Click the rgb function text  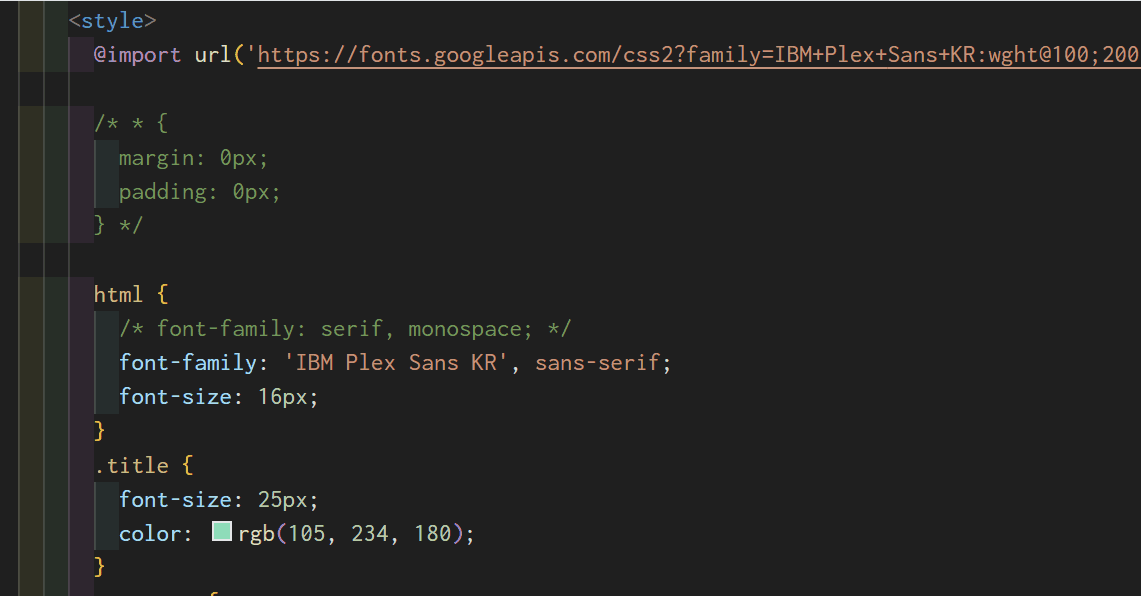pos(256,533)
